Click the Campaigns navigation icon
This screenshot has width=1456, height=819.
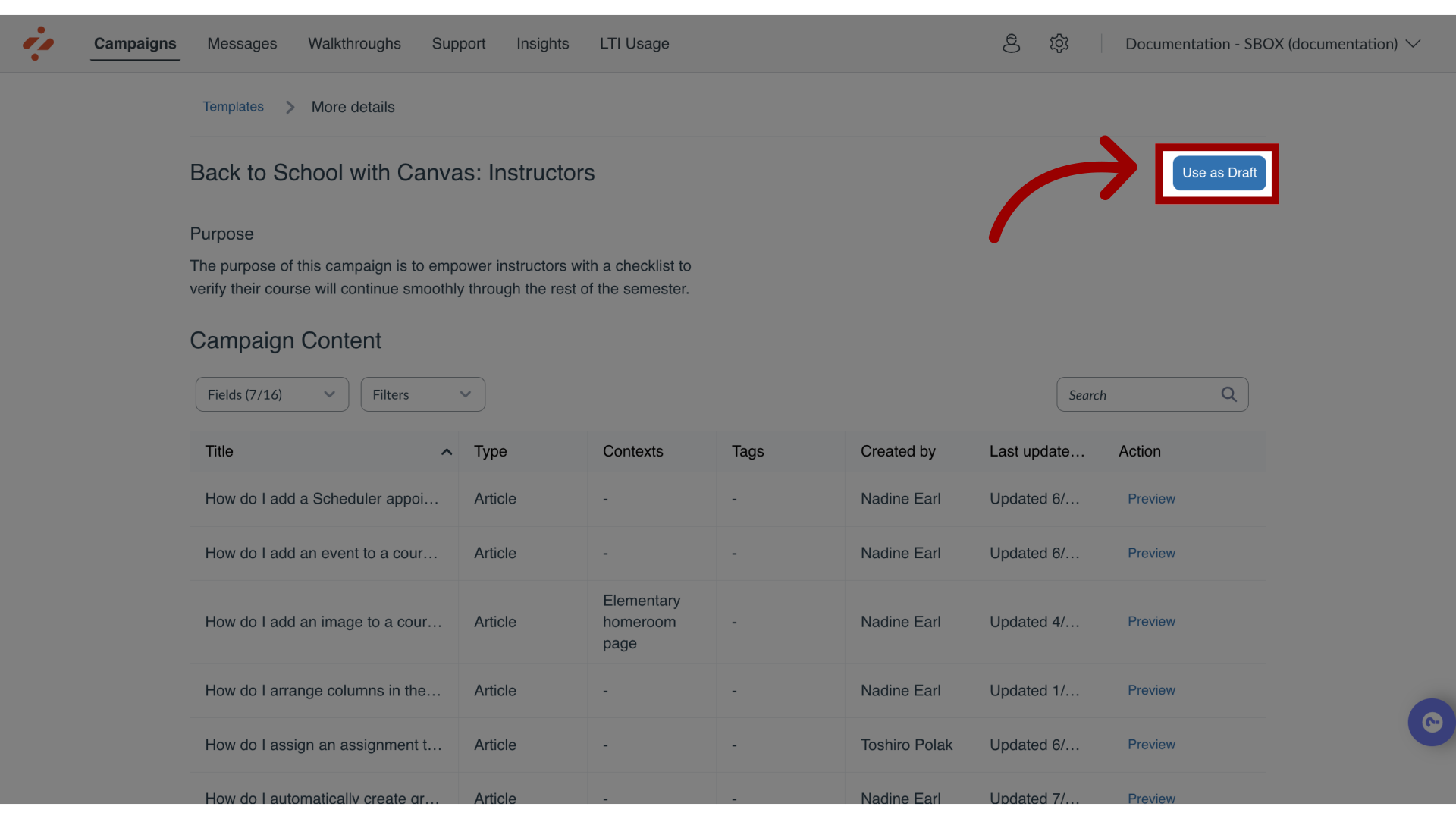click(x=134, y=43)
